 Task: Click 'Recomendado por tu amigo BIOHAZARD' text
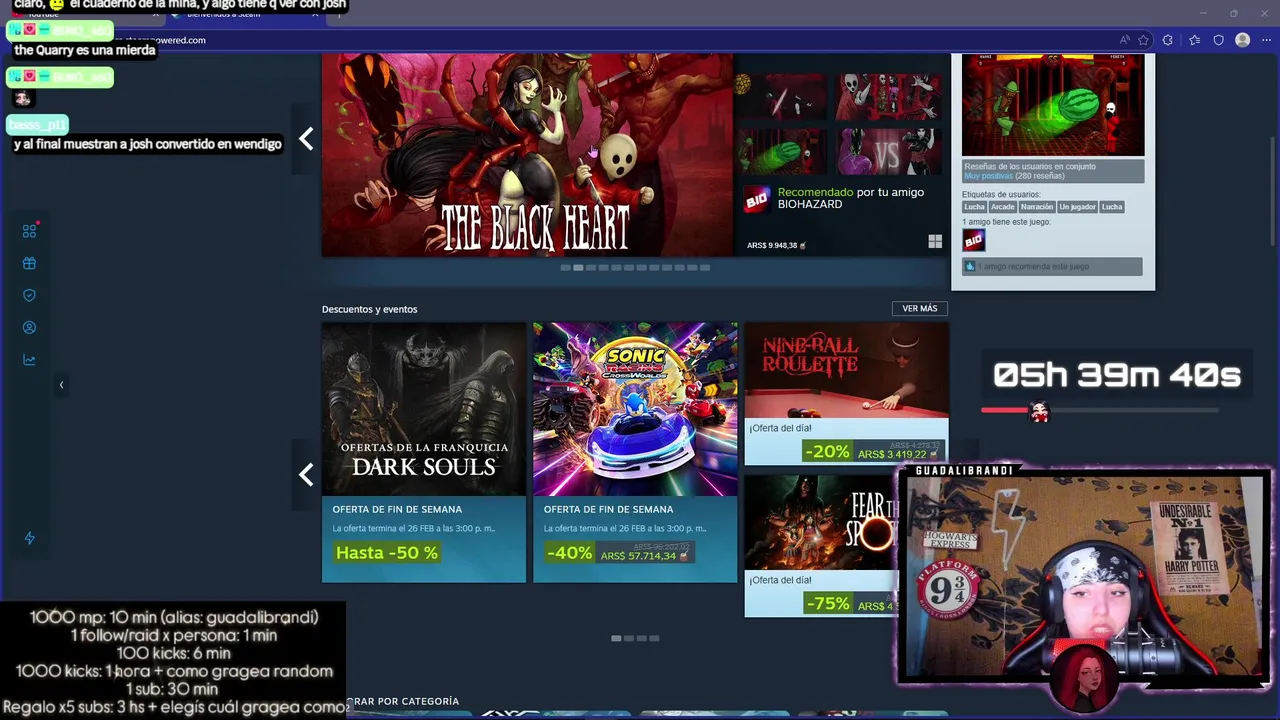click(x=851, y=198)
